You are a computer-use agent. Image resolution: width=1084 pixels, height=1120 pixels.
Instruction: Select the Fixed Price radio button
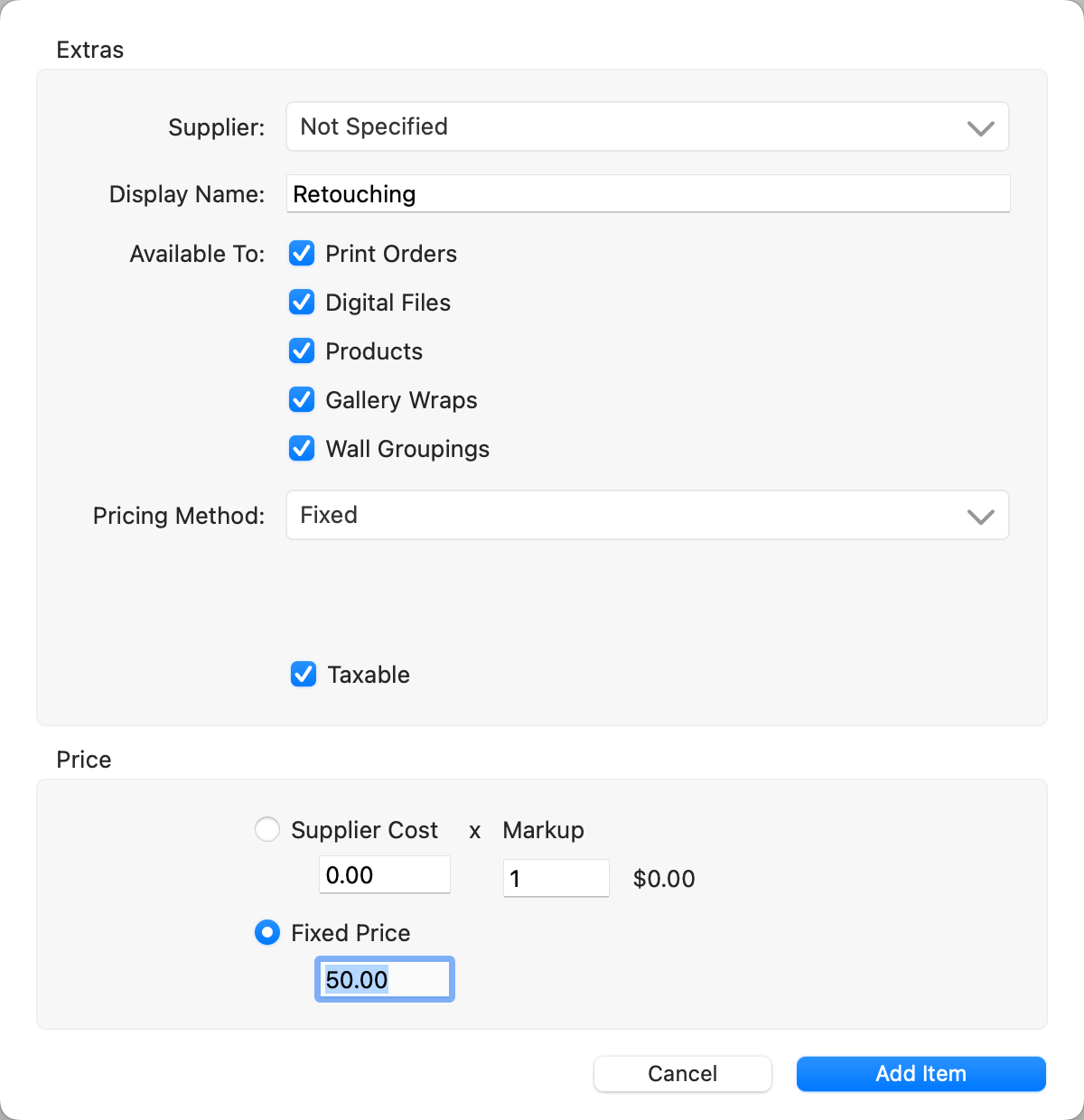tap(267, 932)
